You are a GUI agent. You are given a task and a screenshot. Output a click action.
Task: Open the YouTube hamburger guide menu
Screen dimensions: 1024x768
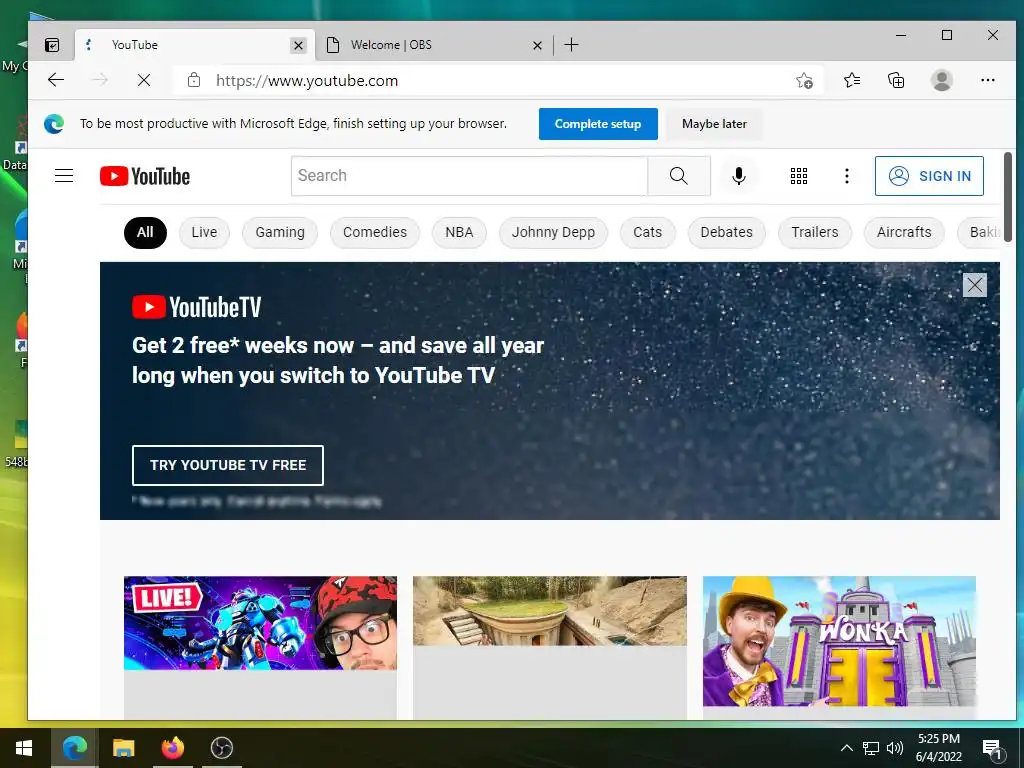pos(64,176)
